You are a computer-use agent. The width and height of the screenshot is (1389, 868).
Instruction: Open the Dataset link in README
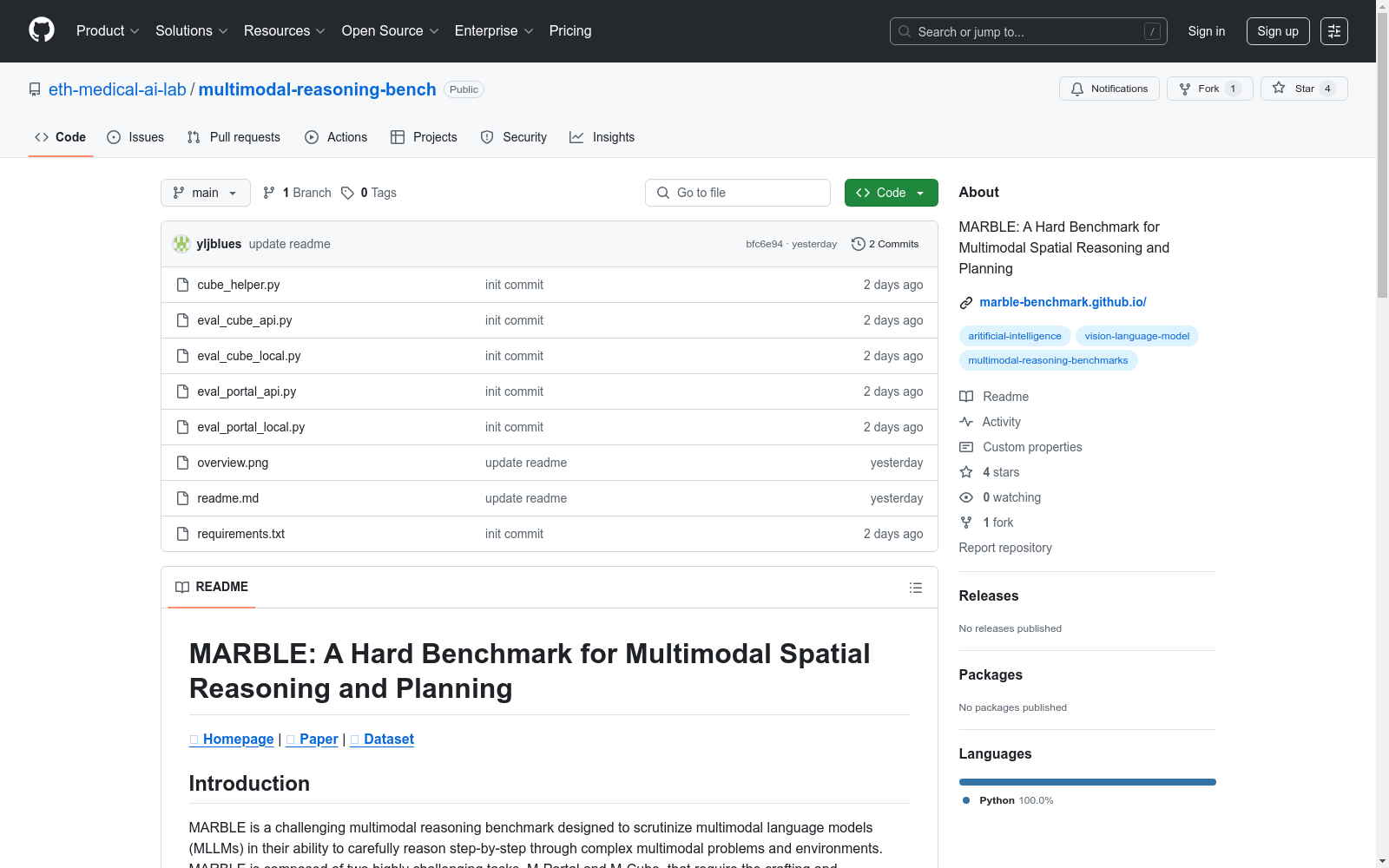pos(382,740)
